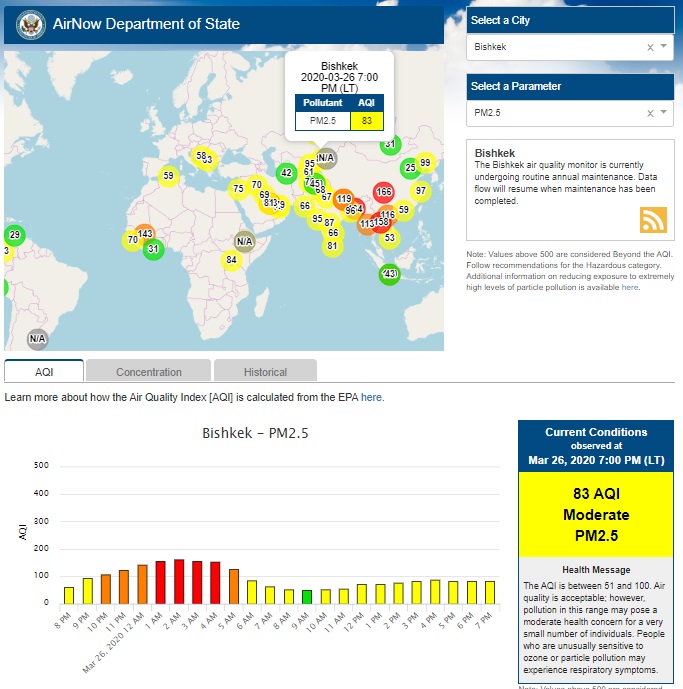Click the Bishkek city combo box field
Image resolution: width=683 pixels, height=689 pixels.
[x=555, y=47]
